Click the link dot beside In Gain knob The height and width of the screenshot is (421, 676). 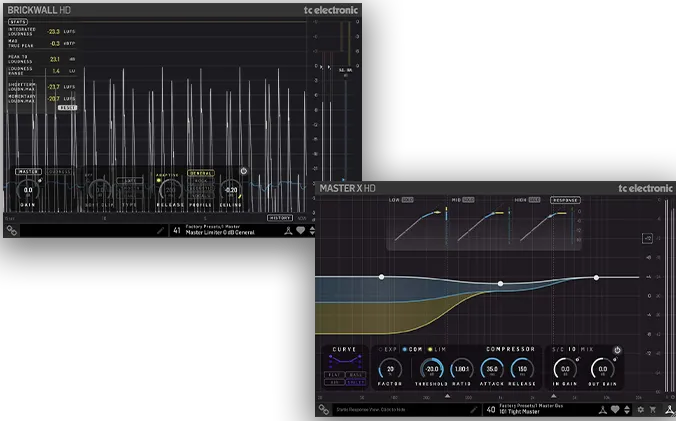pyautogui.click(x=578, y=359)
